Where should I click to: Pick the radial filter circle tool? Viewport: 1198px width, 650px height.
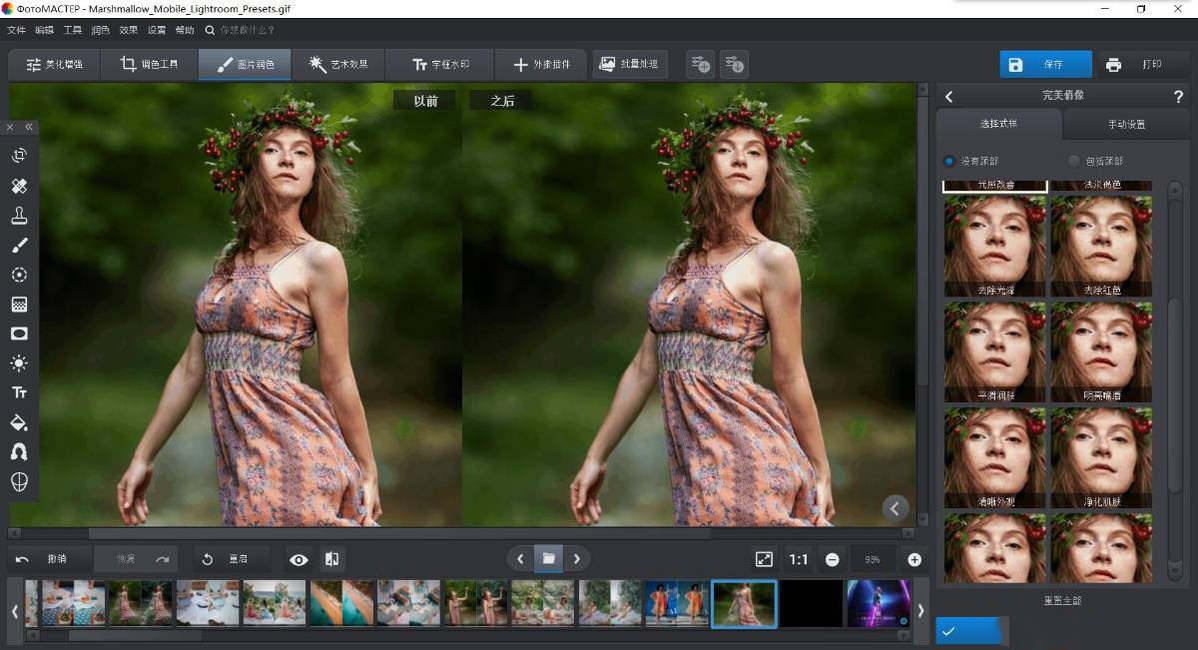point(19,275)
